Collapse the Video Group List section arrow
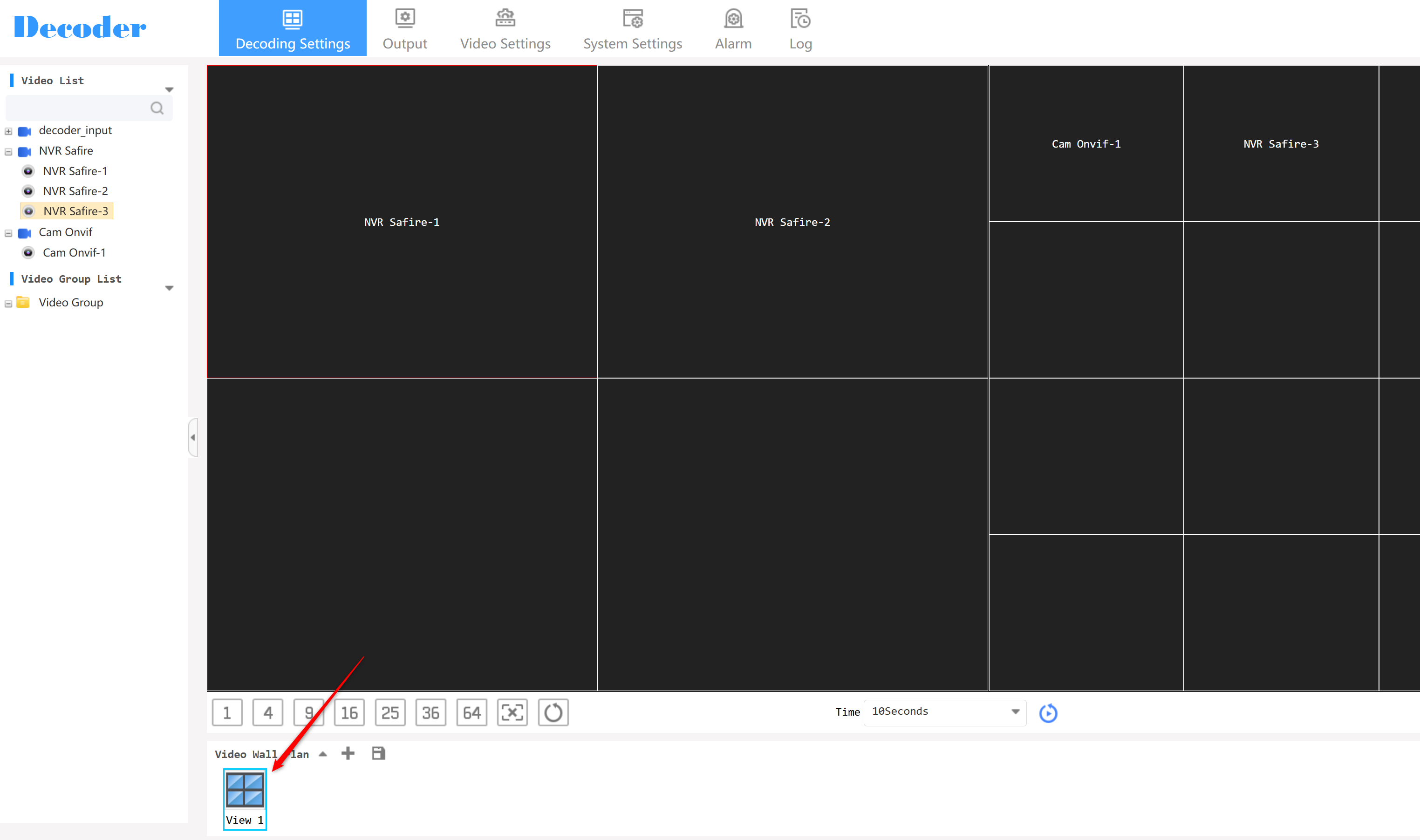1420x840 pixels. 169,288
